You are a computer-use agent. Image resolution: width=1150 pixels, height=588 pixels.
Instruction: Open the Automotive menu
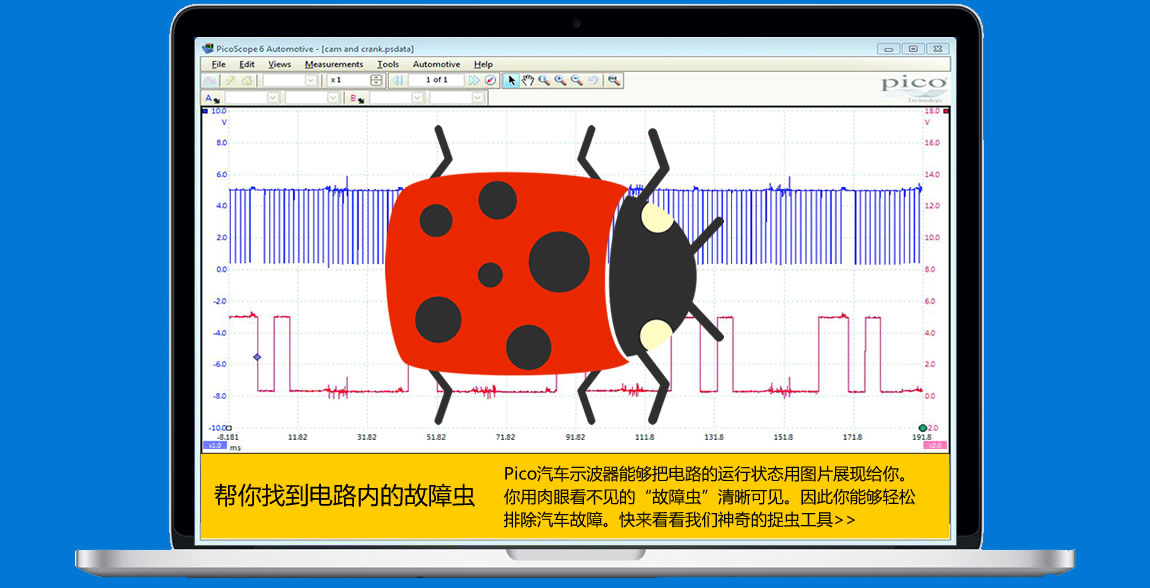(x=436, y=64)
